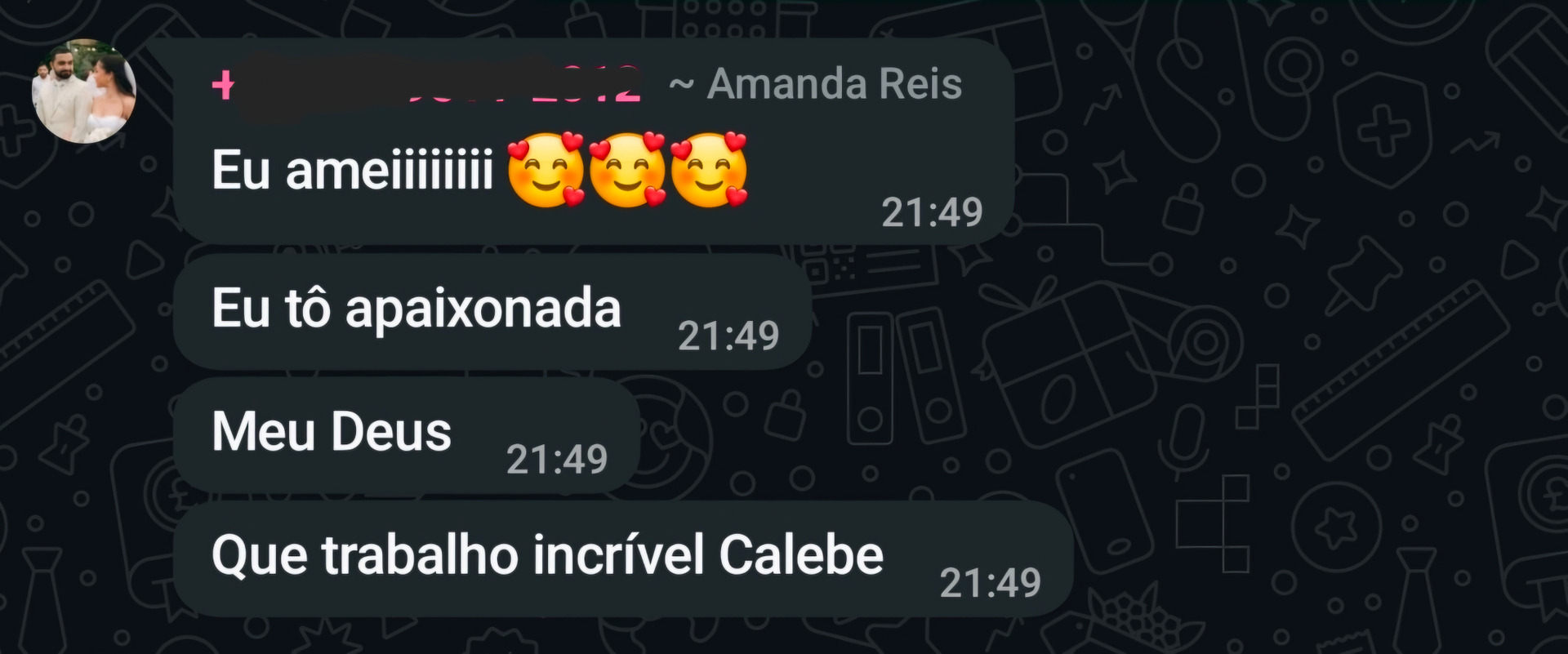Select the 'Eu ameiiiiiiii' message text
This screenshot has height=654, width=1568.
pos(352,171)
